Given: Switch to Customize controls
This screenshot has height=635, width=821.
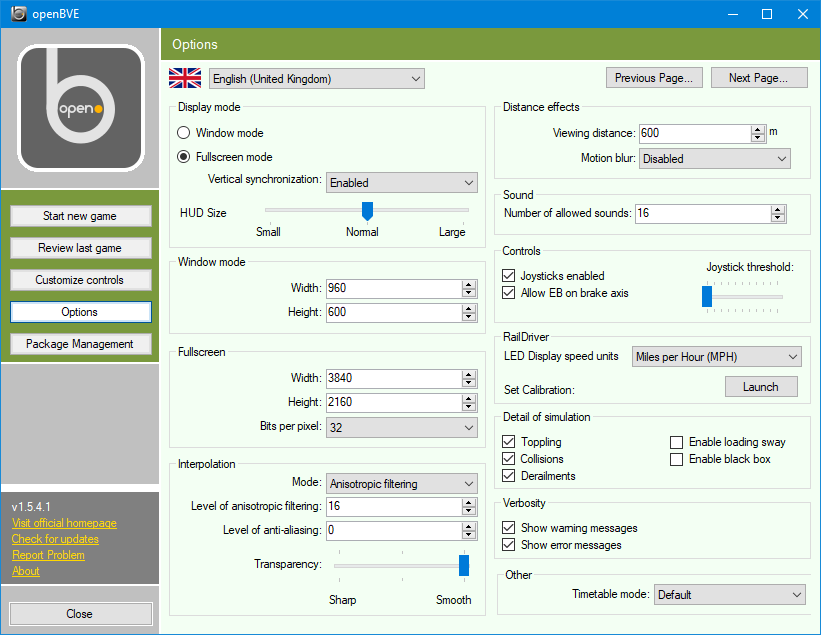Looking at the screenshot, I should [80, 280].
